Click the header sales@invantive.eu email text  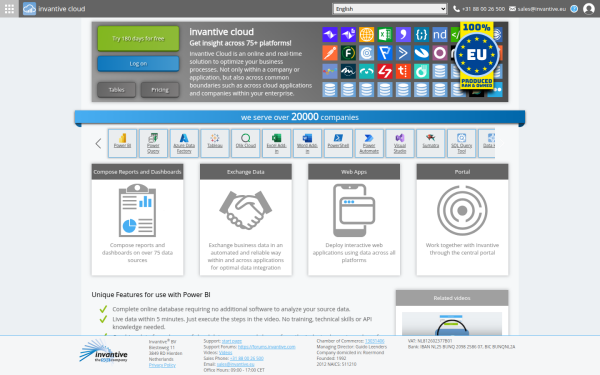click(x=541, y=9)
